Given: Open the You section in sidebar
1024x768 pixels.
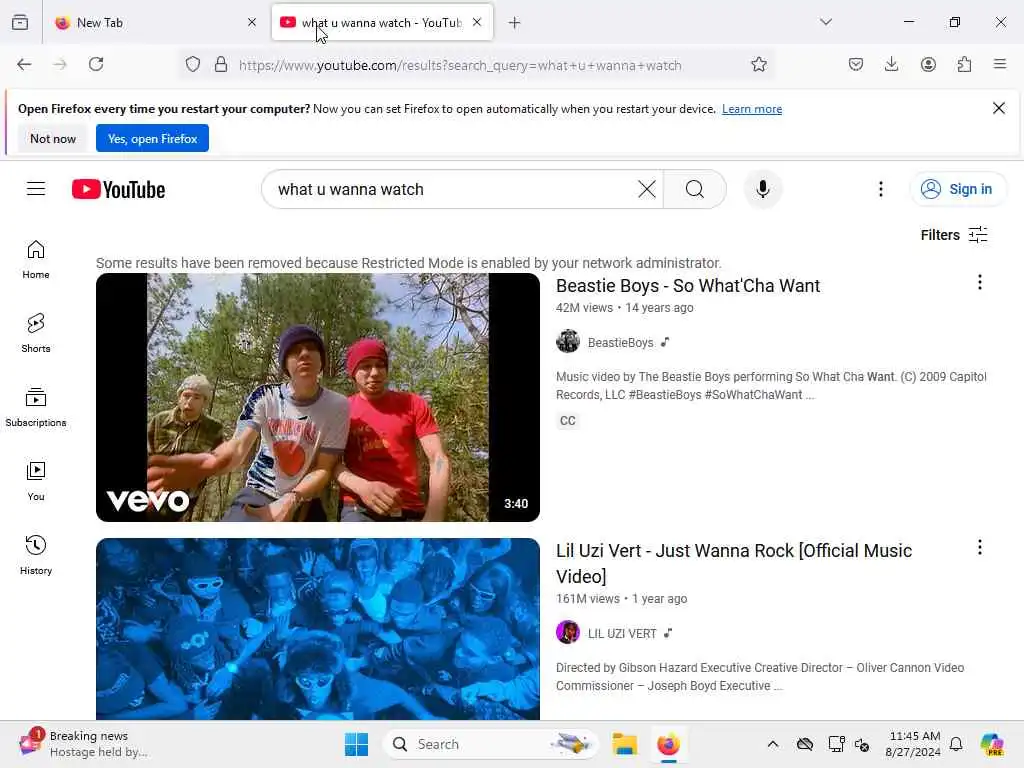Looking at the screenshot, I should [x=36, y=481].
